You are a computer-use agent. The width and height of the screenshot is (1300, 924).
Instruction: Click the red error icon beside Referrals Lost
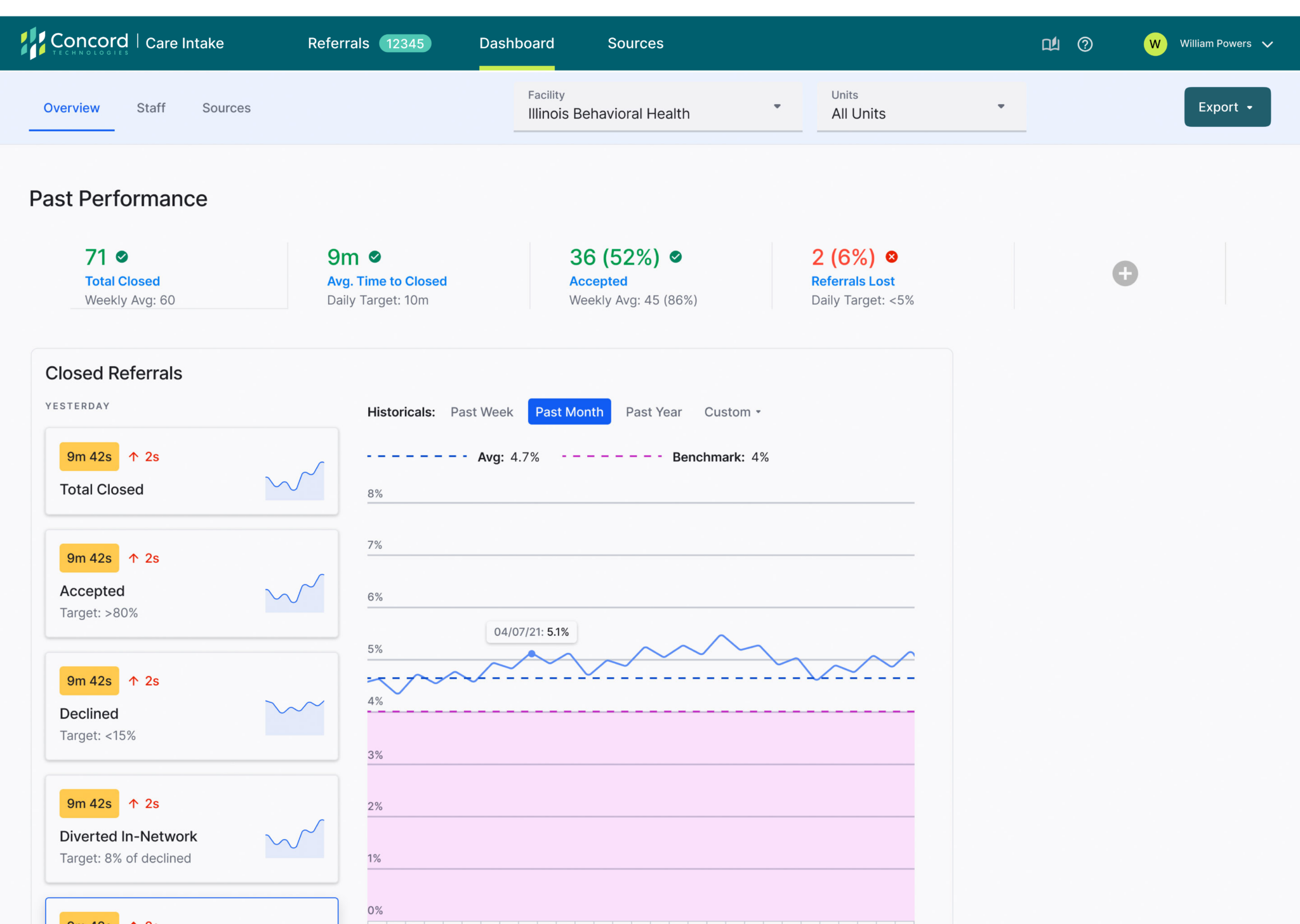892,257
